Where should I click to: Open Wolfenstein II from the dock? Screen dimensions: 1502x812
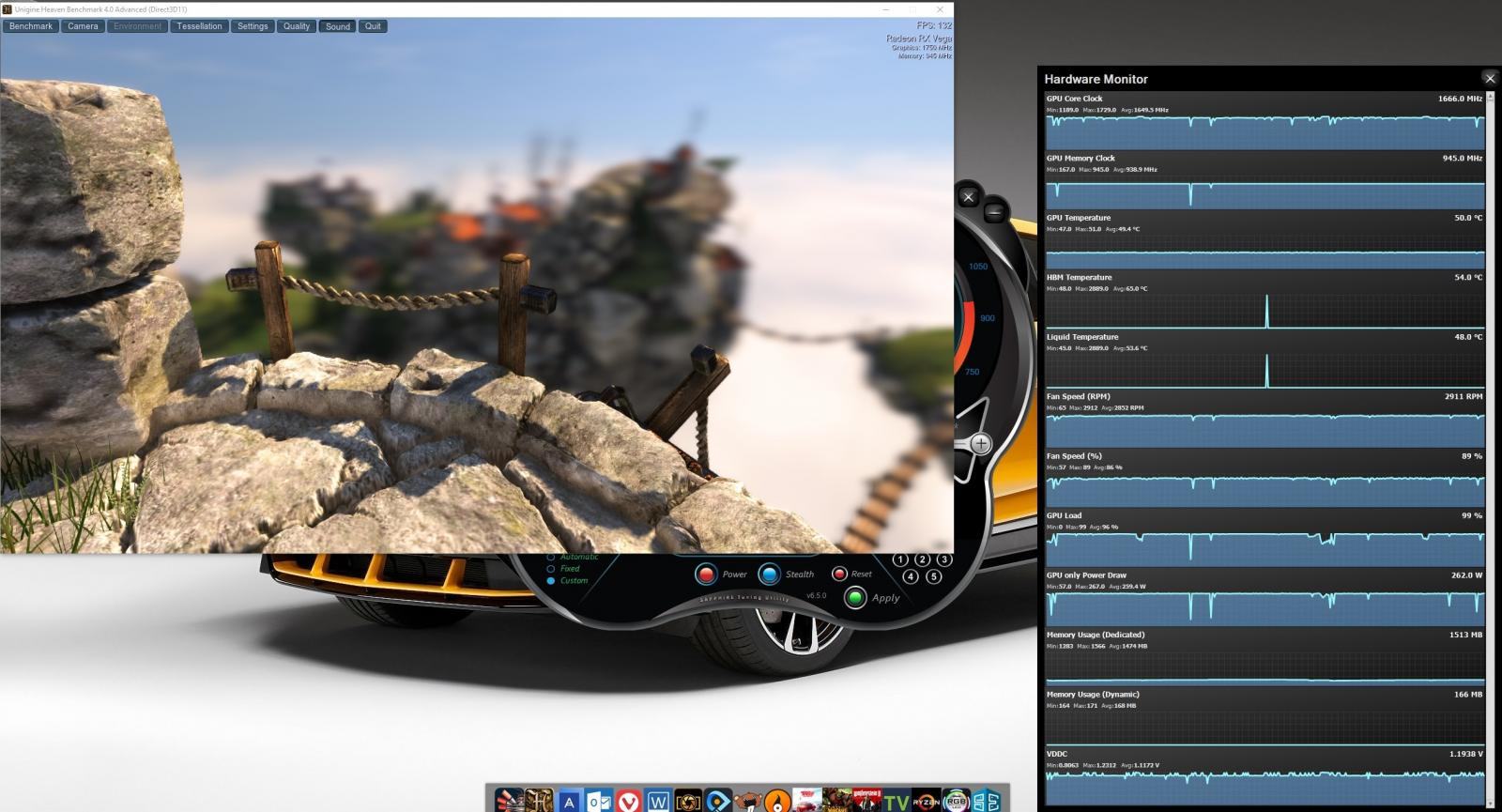tap(866, 801)
